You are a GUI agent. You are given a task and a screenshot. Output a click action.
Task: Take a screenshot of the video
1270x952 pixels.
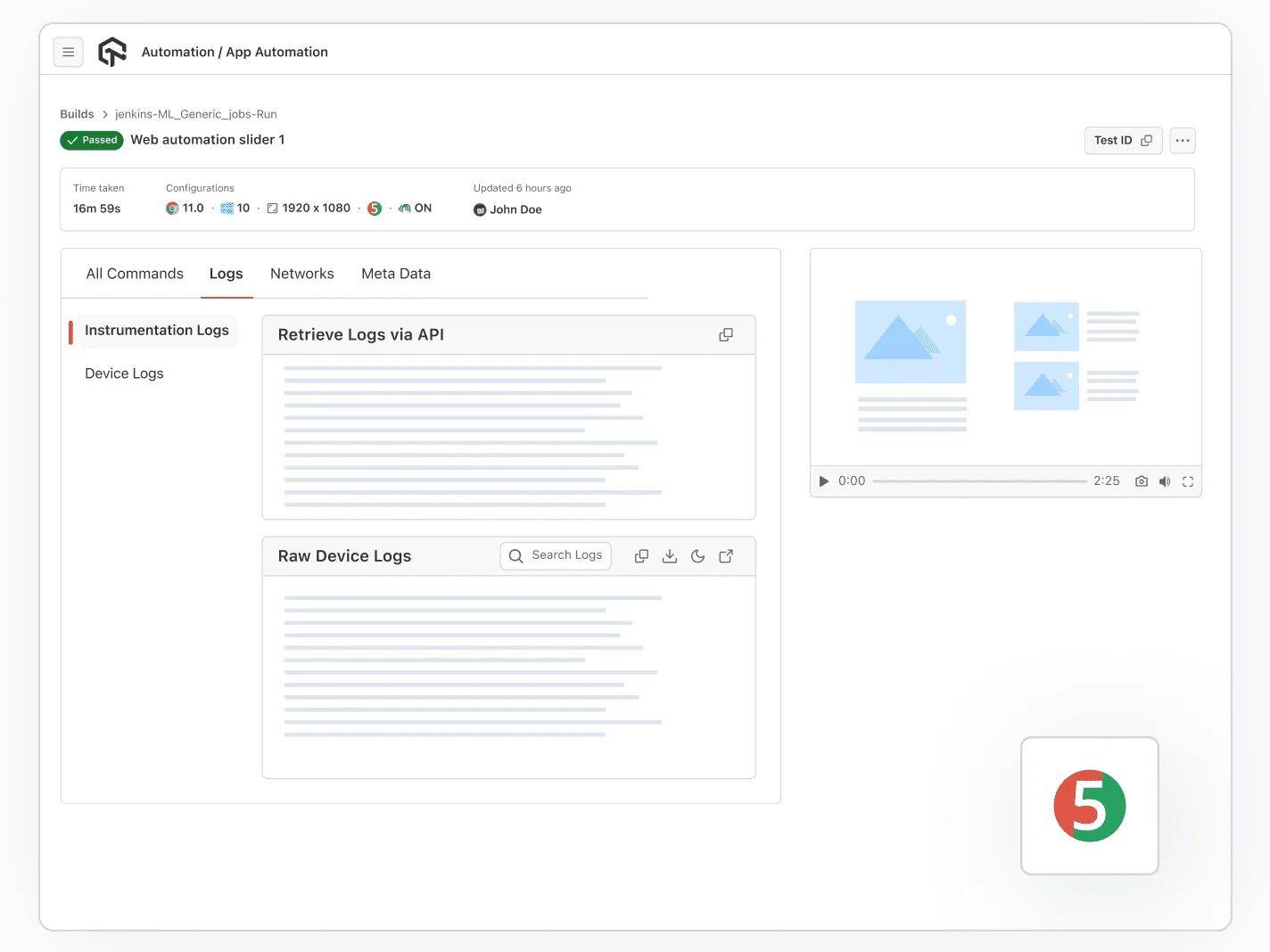1142,481
